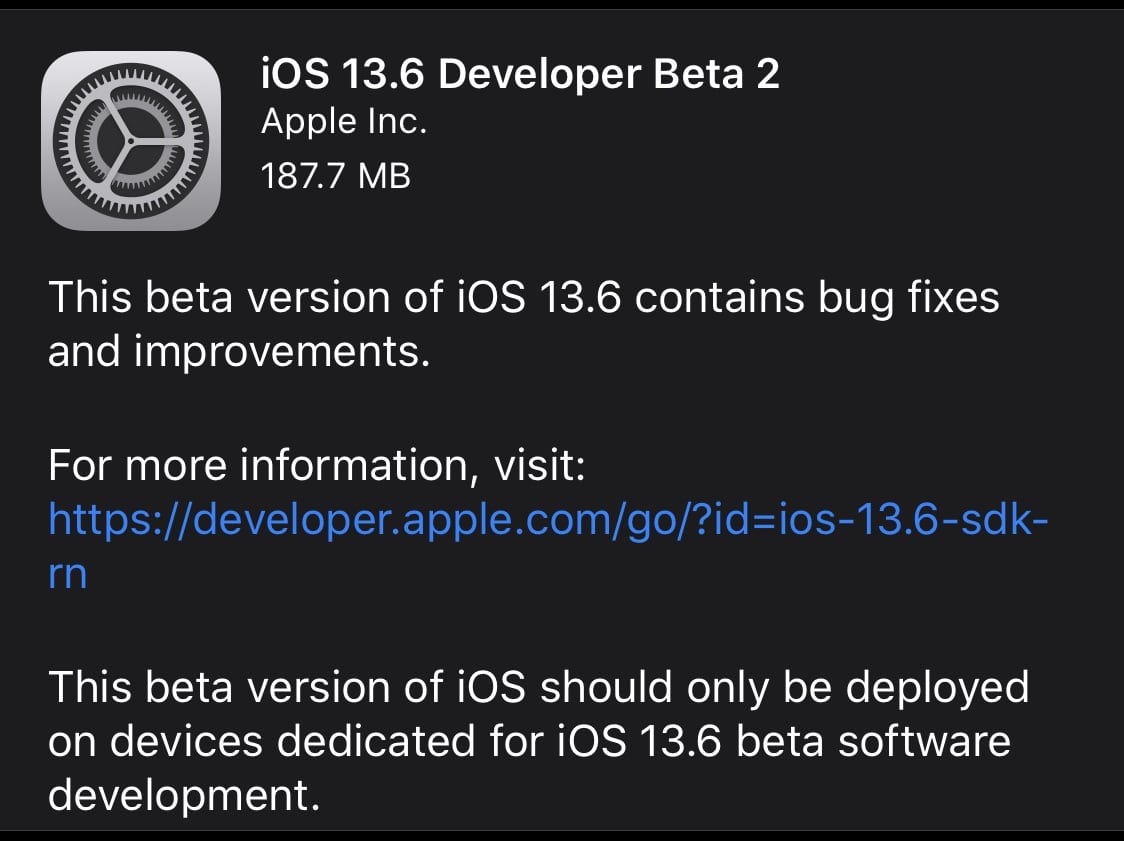The image size is (1124, 841).
Task: Click the 187.7 MB download size
Action: click(x=335, y=177)
